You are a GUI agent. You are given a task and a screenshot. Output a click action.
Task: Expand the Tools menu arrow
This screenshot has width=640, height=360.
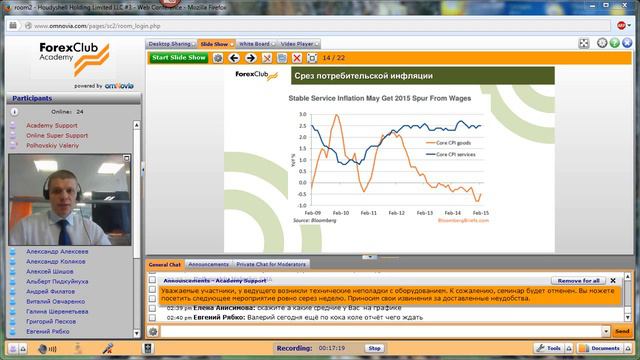(569, 348)
